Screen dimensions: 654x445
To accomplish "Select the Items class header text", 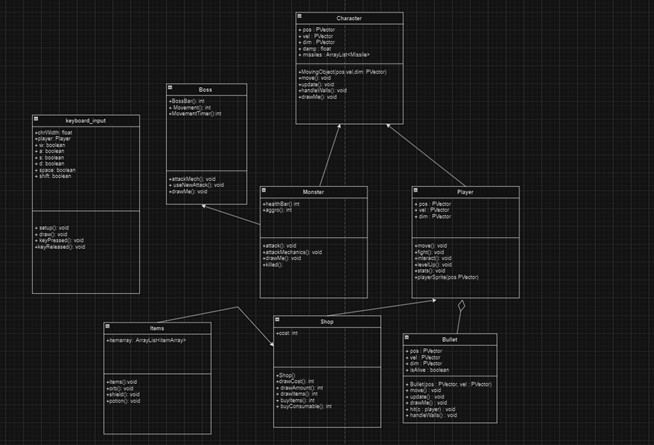I will click(157, 328).
